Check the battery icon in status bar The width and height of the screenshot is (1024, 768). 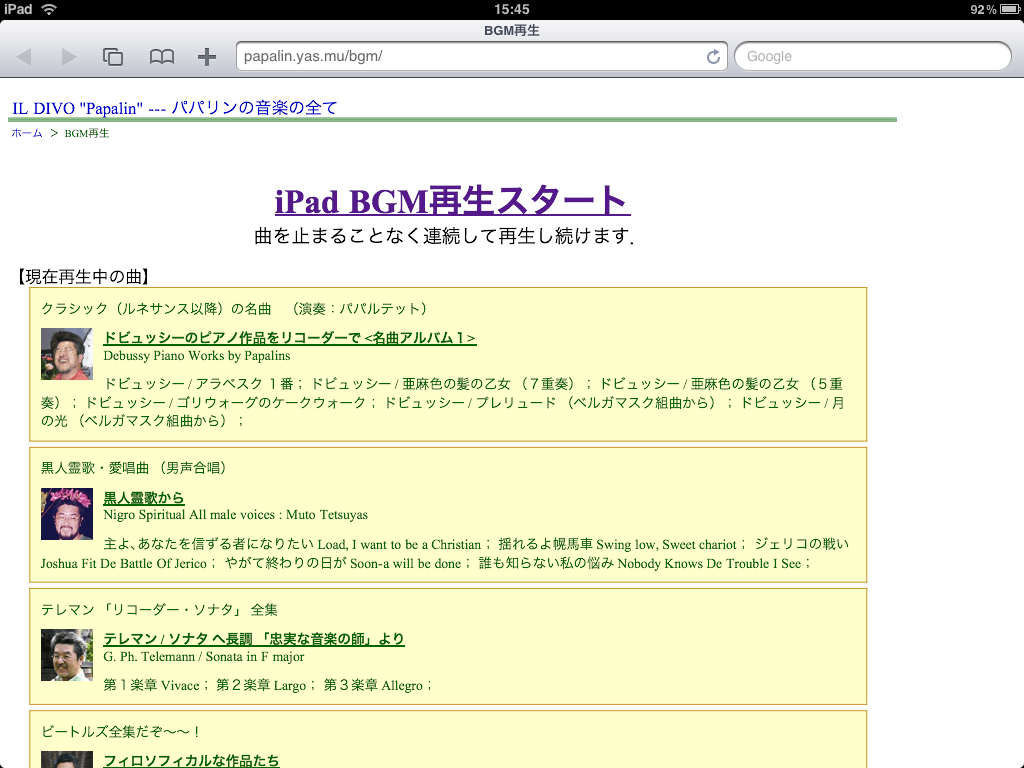point(1009,9)
